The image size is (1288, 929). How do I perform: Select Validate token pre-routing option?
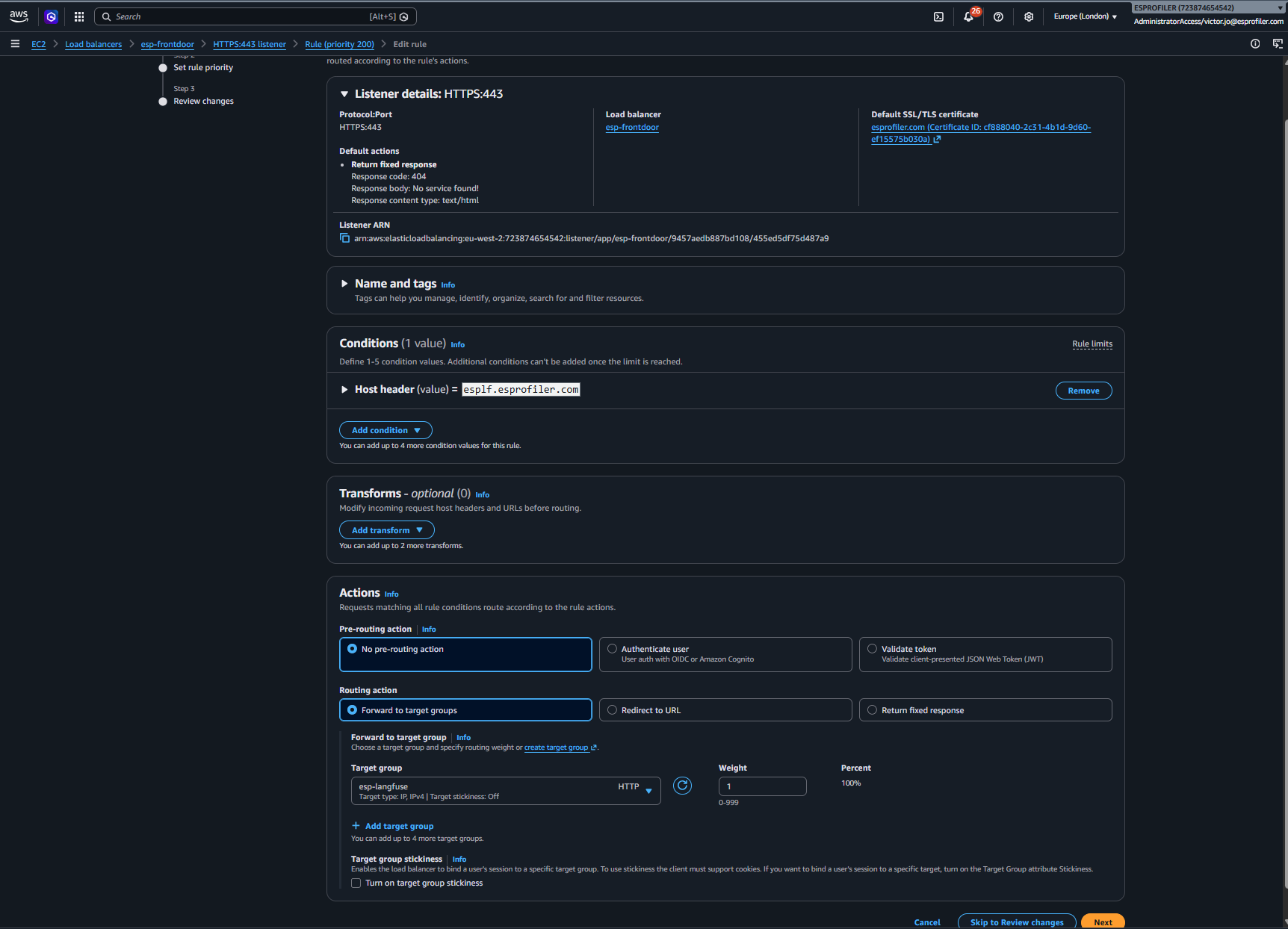coord(985,654)
